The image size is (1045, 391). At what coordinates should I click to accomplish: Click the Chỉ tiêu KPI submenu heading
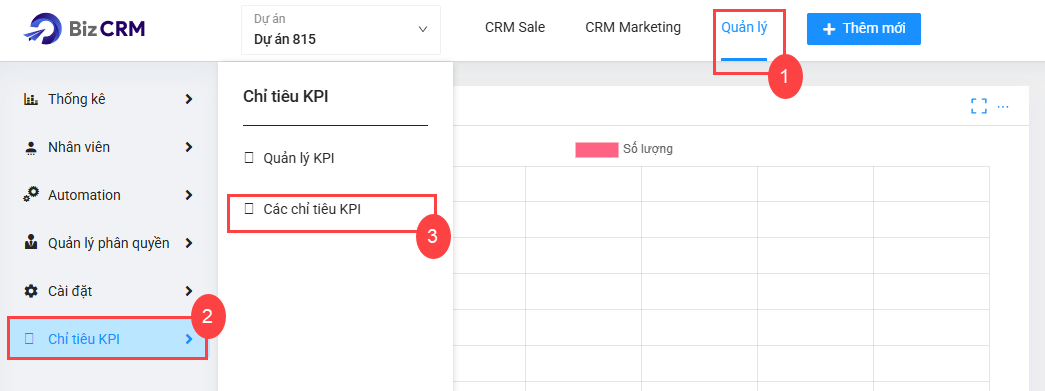pos(286,97)
